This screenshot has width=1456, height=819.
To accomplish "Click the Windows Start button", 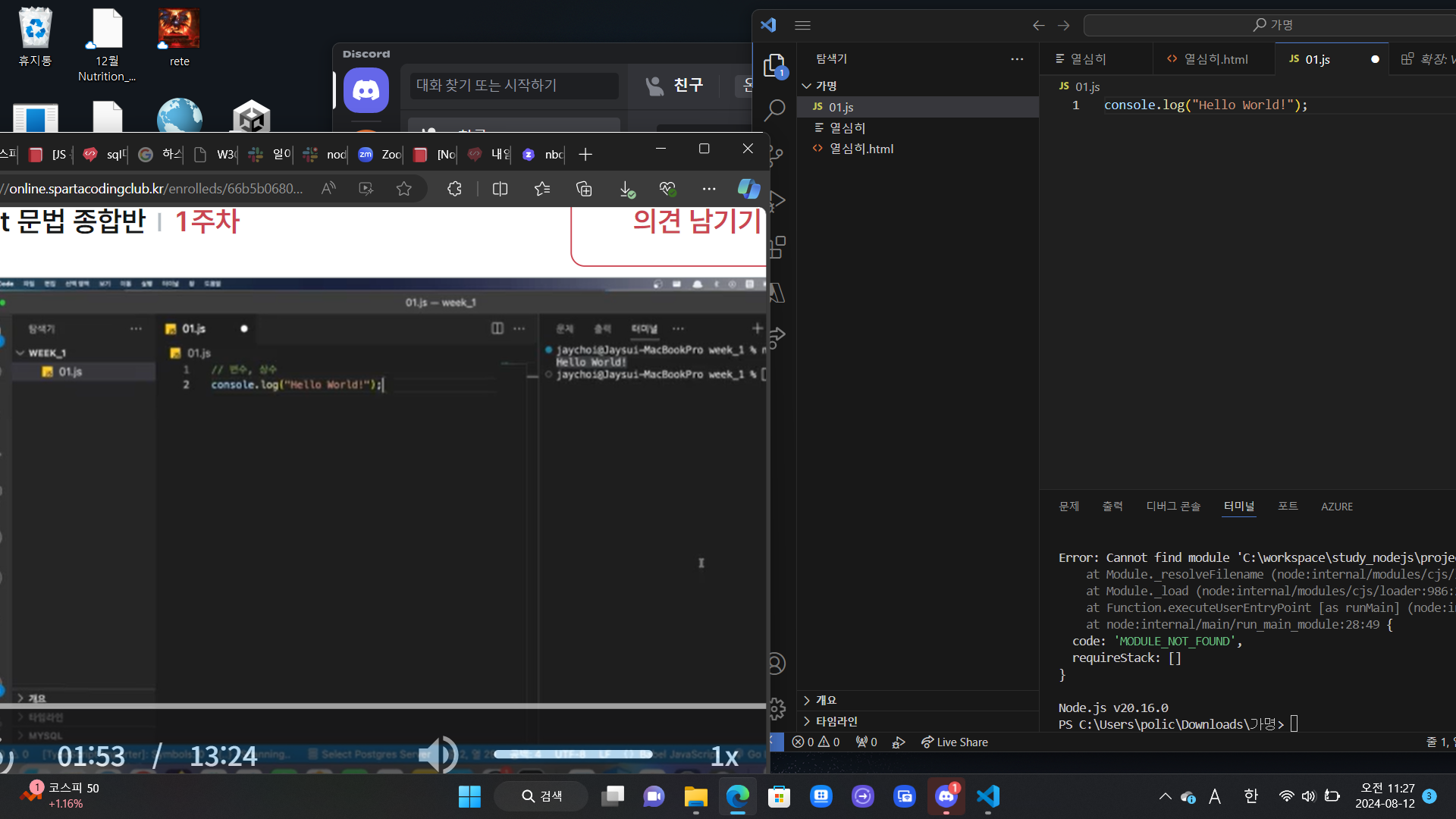I will [469, 796].
